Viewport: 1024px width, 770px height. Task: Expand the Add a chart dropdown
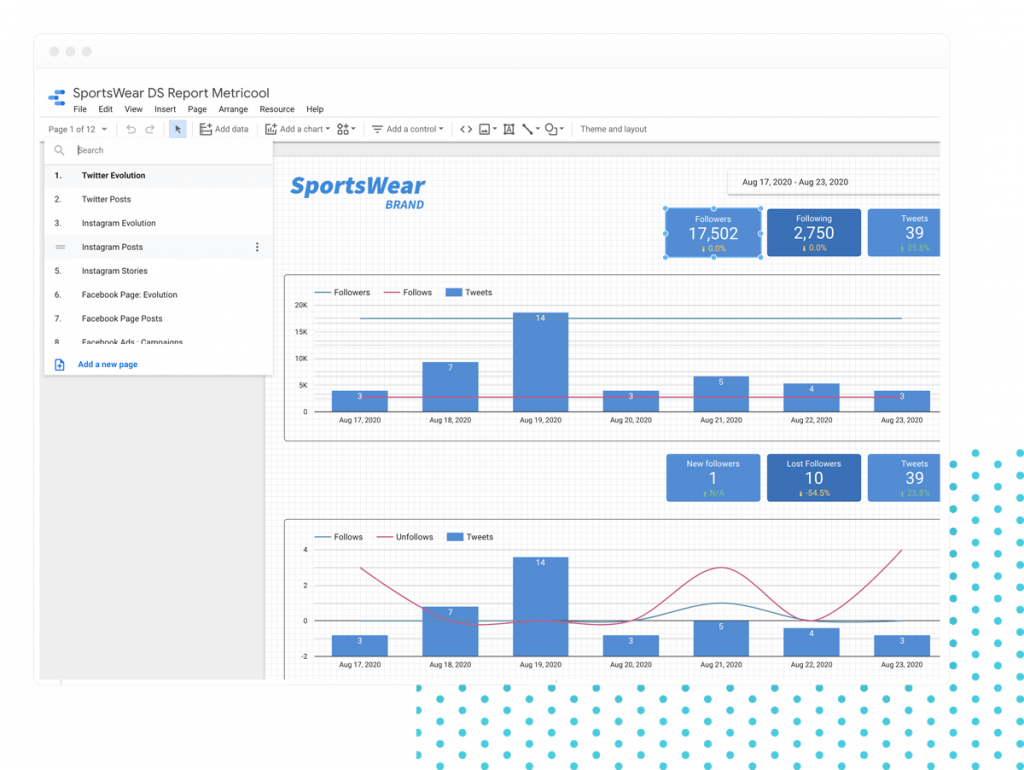coord(298,129)
